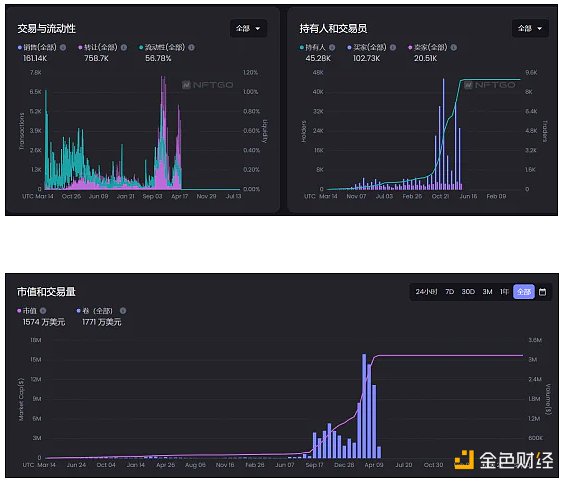The height and width of the screenshot is (481, 565).
Task: Click info icon next to 买家(全部)
Action: 393,47
